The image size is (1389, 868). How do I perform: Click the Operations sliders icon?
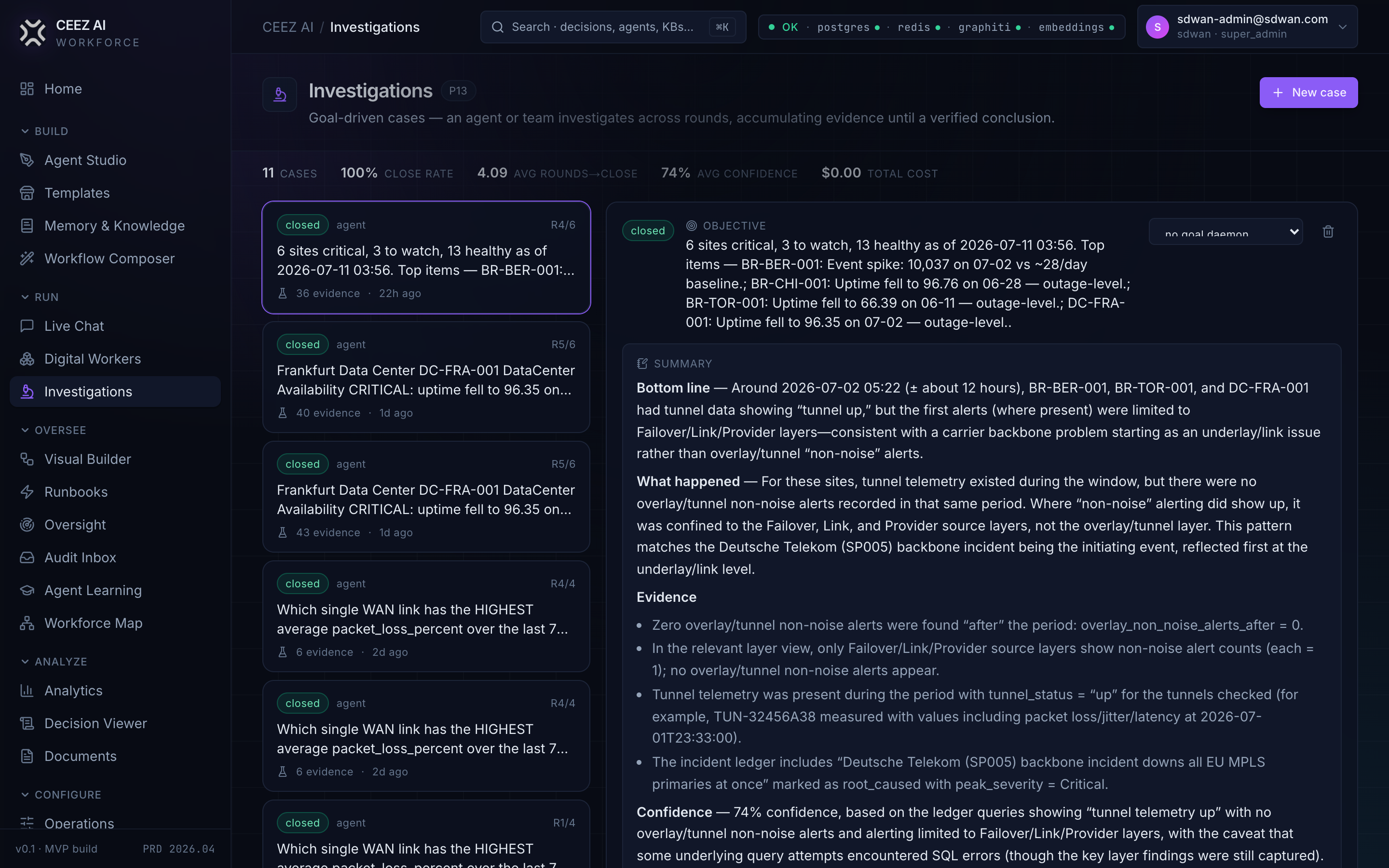[27, 823]
